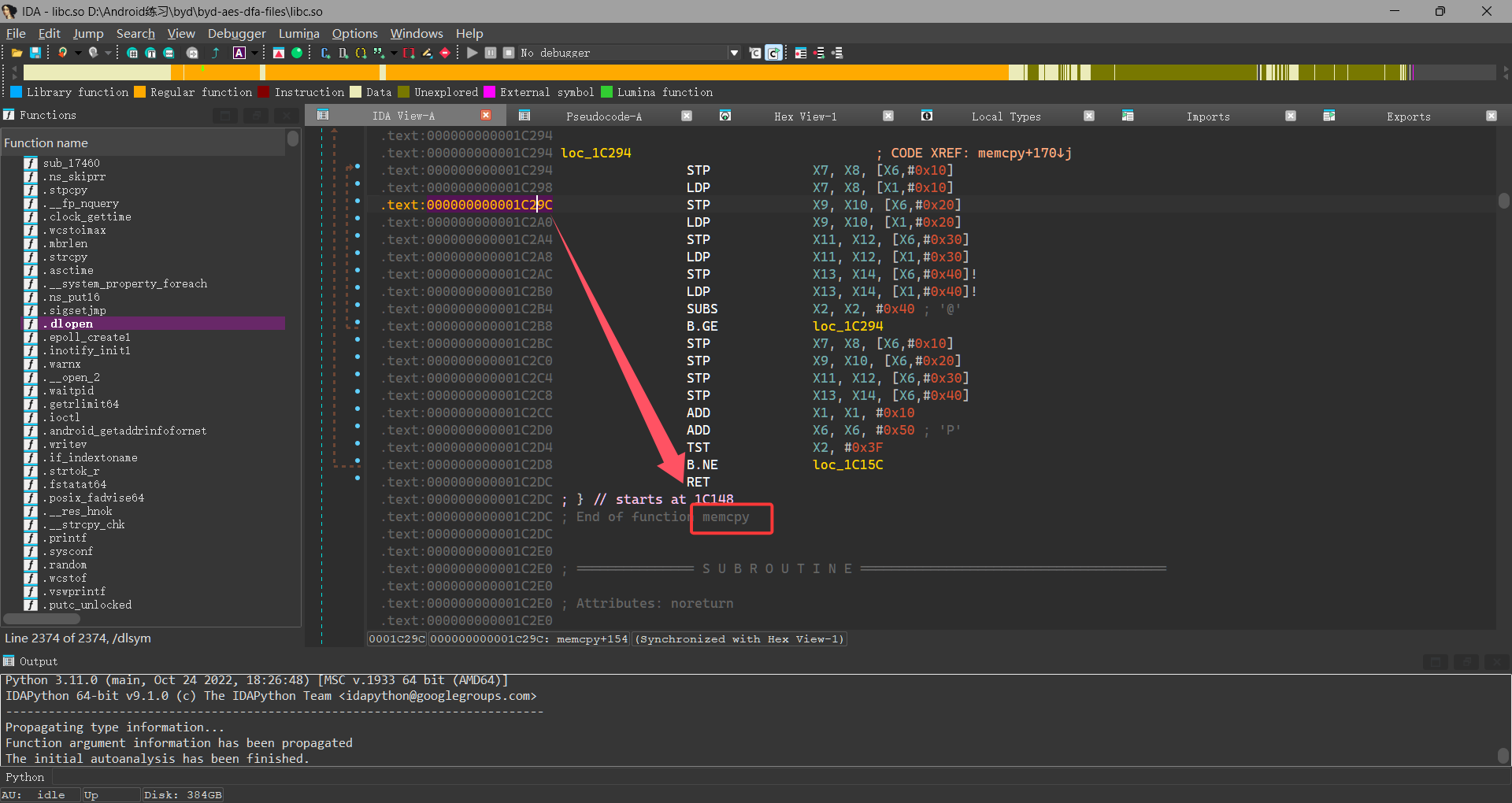Switch to the Pseudocode-A tab
This screenshot has width=1512, height=803.
point(604,117)
